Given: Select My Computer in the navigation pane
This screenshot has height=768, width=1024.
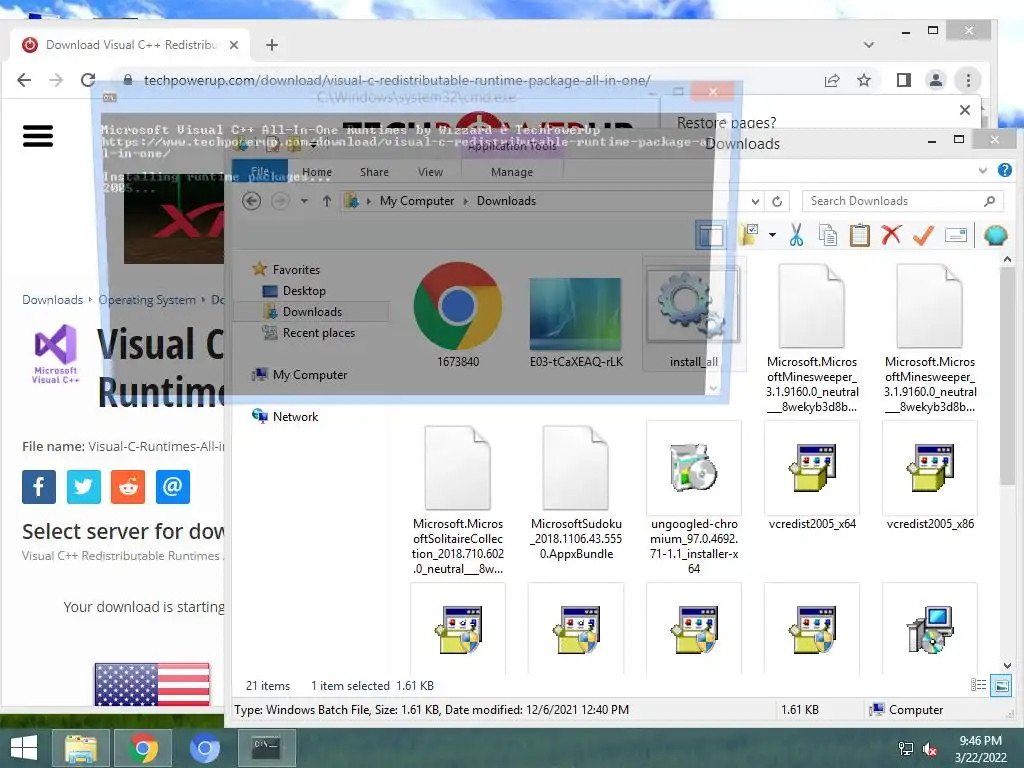Looking at the screenshot, I should pos(310,374).
